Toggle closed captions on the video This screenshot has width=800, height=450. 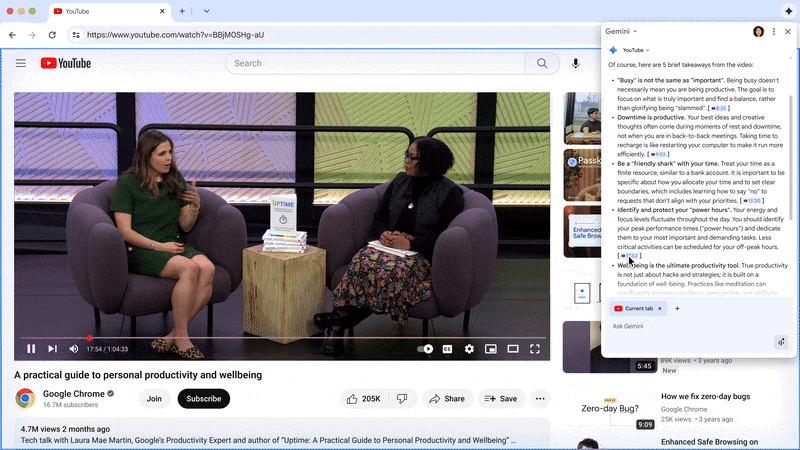(x=447, y=349)
